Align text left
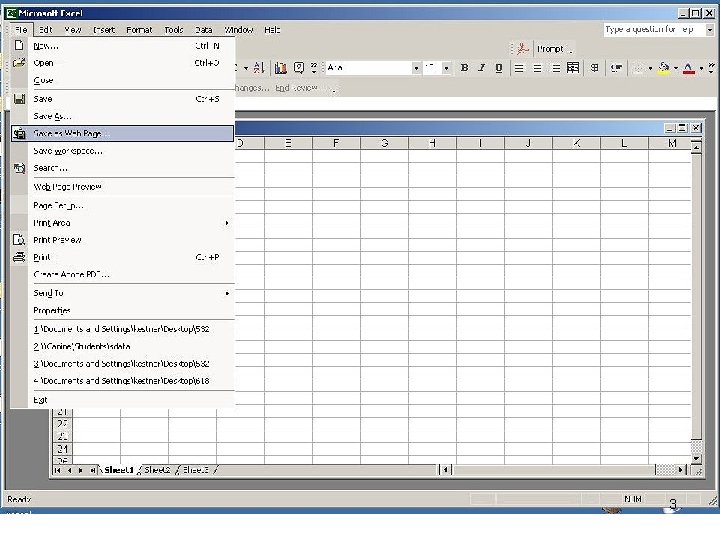Screen dimensions: 720x540 [519, 68]
